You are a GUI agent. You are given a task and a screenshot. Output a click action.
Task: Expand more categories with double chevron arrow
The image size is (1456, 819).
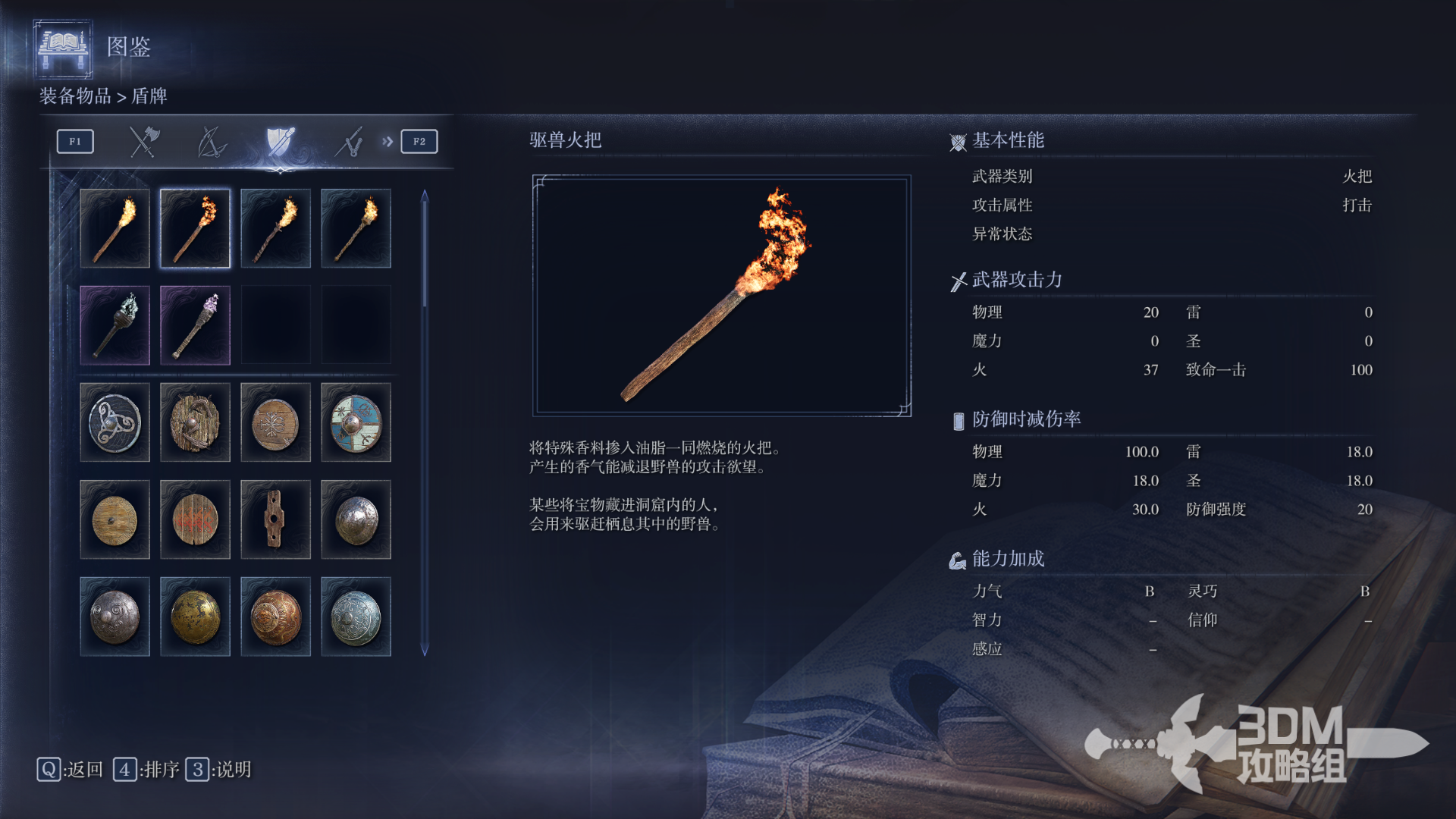[x=388, y=141]
